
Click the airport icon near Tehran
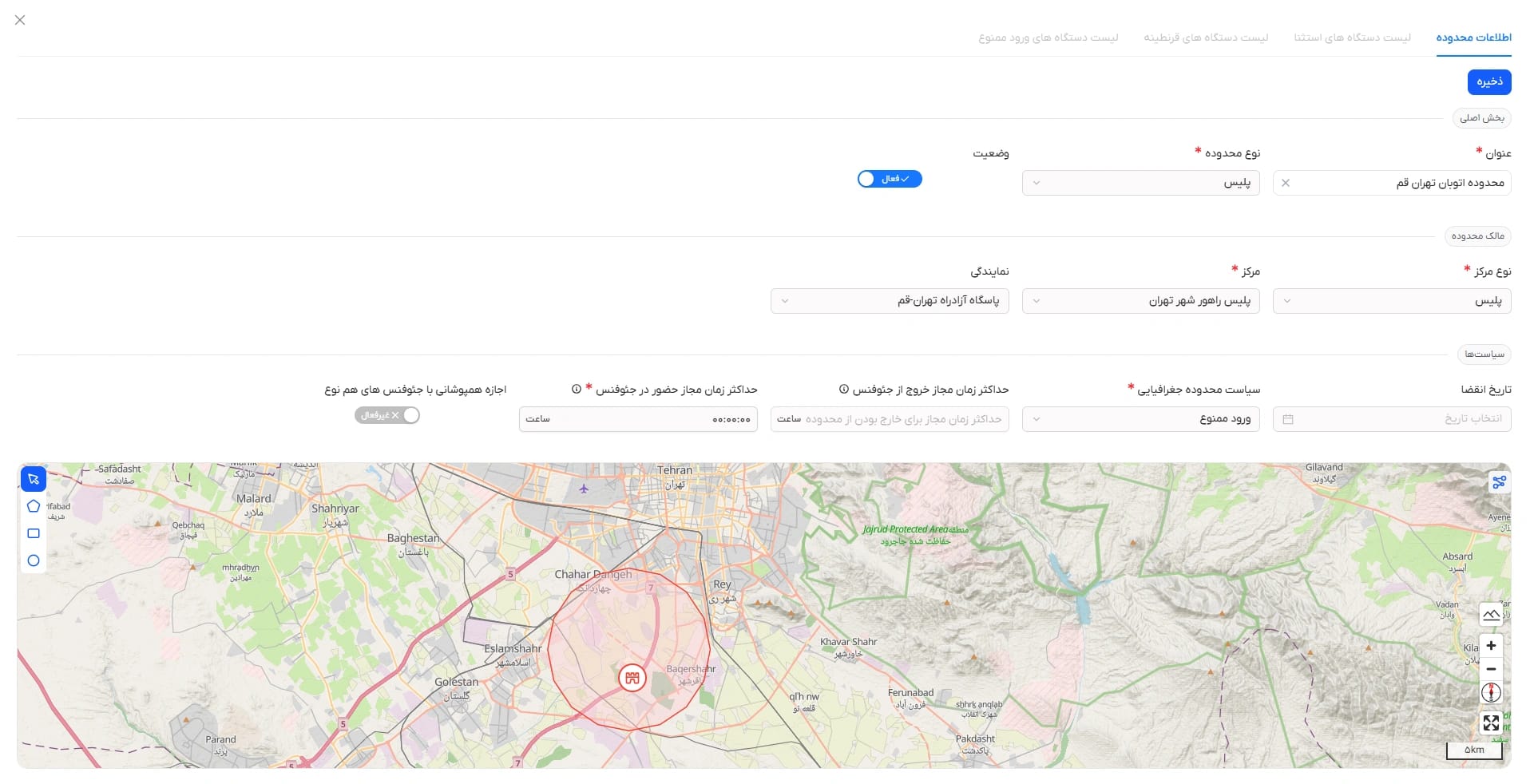[x=584, y=489]
